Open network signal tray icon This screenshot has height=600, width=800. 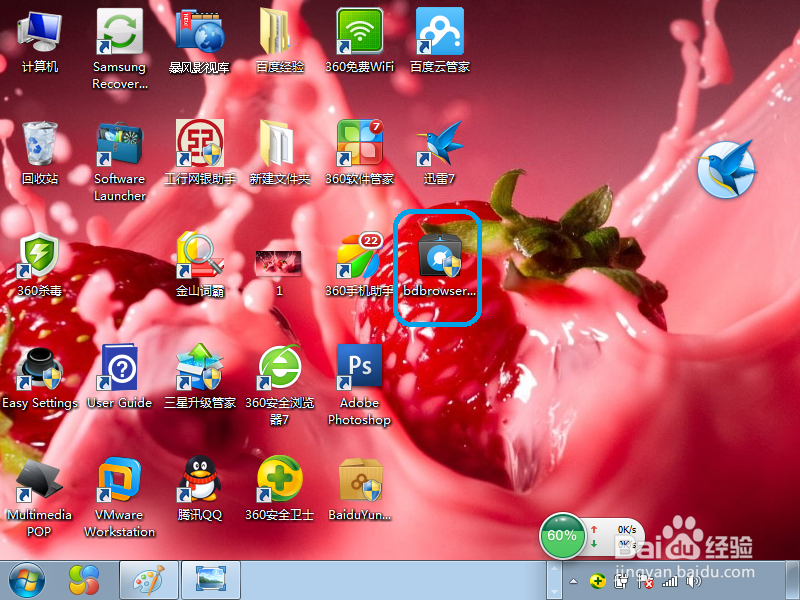(669, 581)
